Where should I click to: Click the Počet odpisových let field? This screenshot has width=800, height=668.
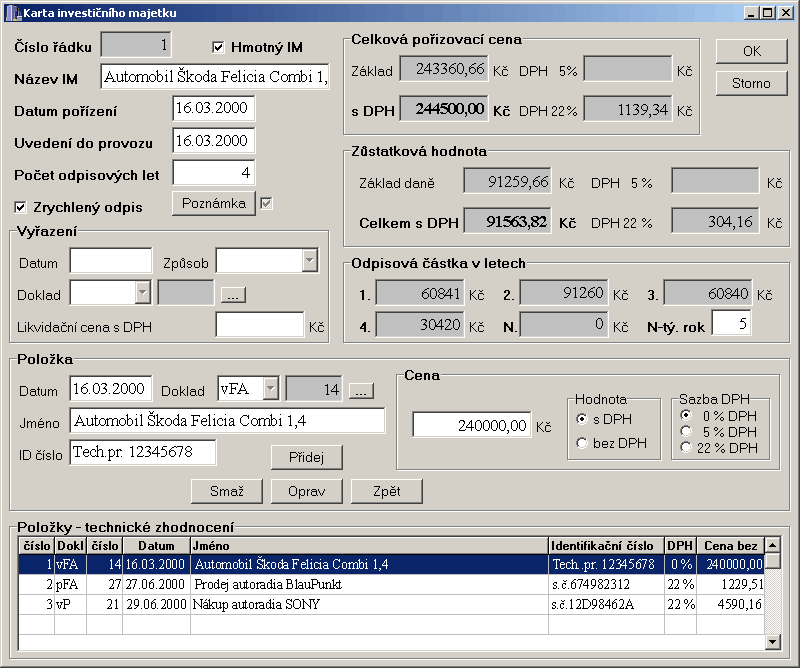[x=214, y=172]
